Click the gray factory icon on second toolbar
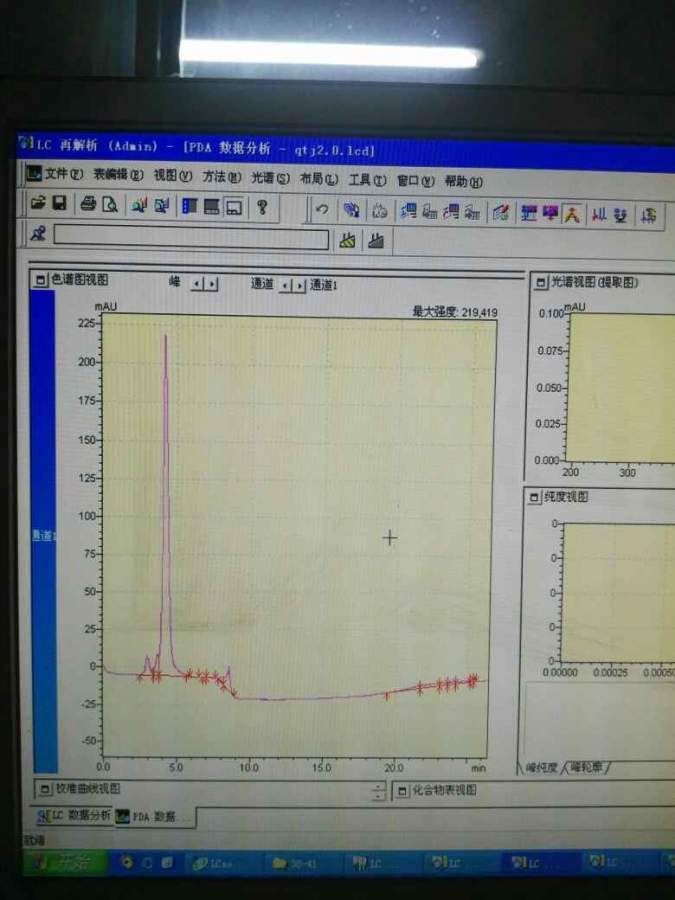675x900 pixels. pyautogui.click(x=376, y=241)
